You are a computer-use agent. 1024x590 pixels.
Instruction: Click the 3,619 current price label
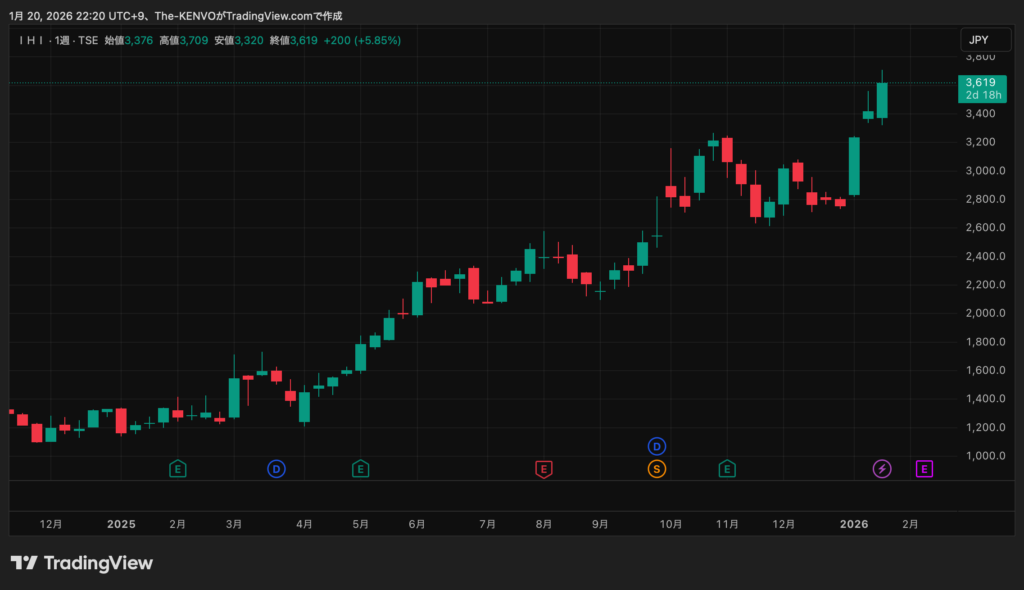[x=980, y=82]
